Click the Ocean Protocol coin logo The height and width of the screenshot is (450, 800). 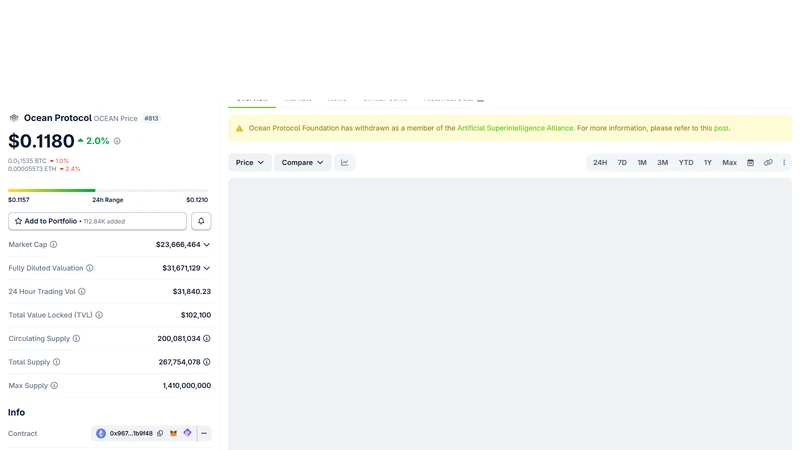point(14,118)
